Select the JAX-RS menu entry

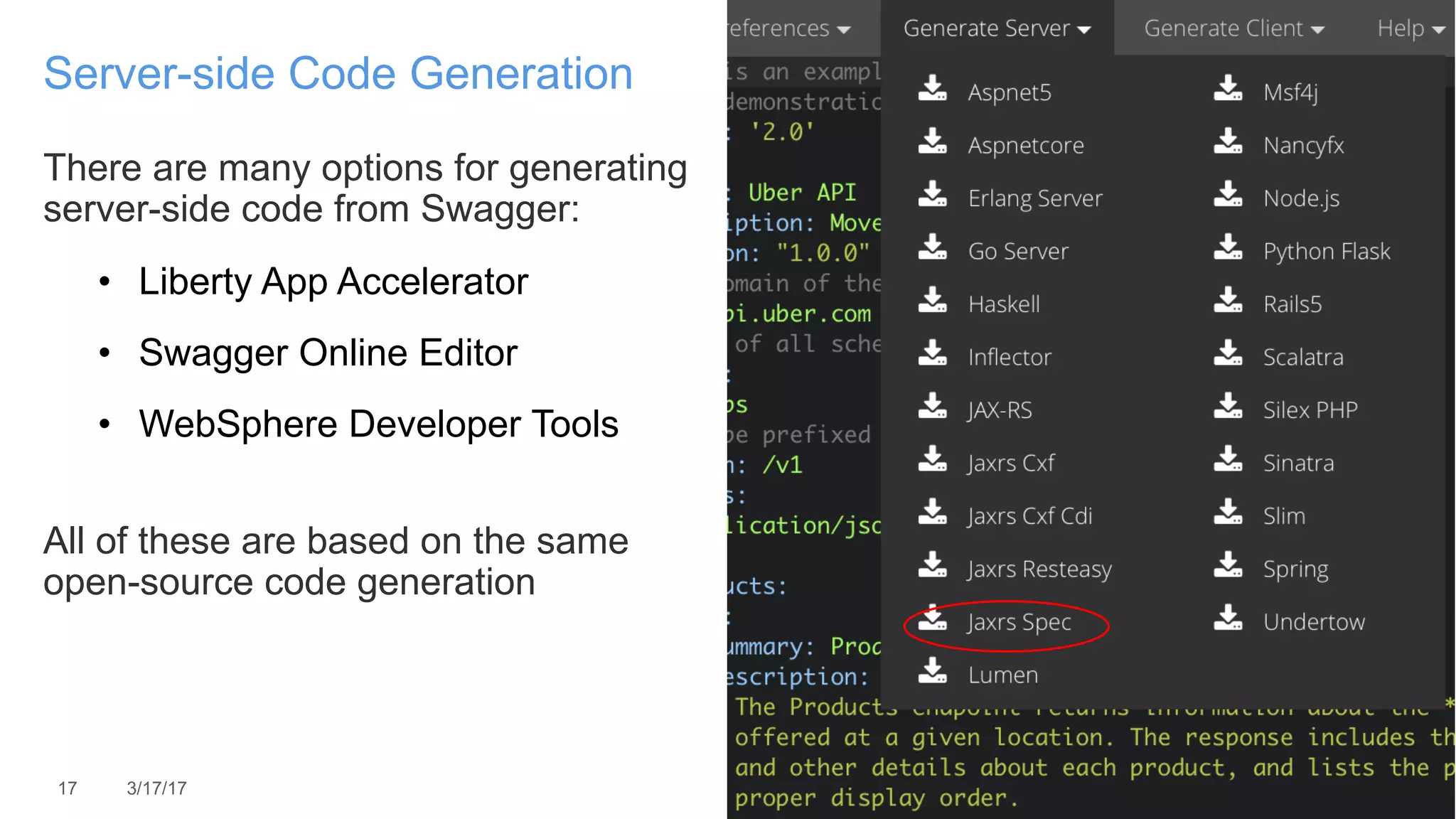click(x=1000, y=410)
